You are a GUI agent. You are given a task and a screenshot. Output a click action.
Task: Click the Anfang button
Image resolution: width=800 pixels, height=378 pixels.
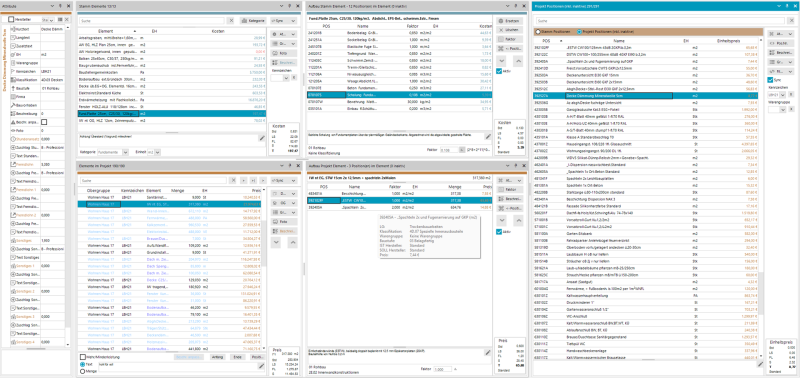[218, 357]
